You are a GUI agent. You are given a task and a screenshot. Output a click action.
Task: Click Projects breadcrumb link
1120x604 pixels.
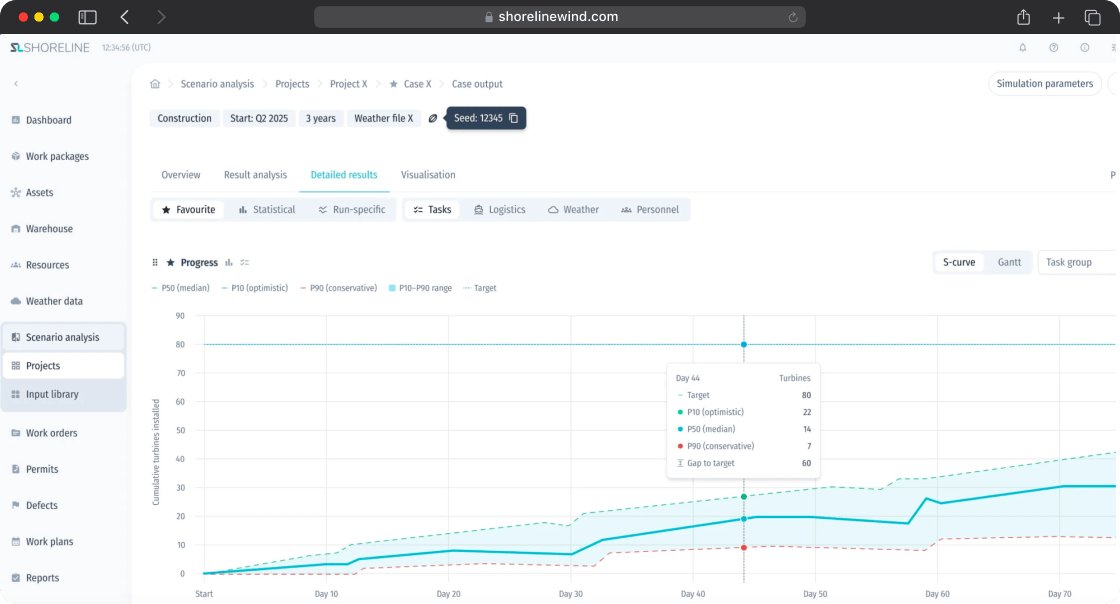292,84
